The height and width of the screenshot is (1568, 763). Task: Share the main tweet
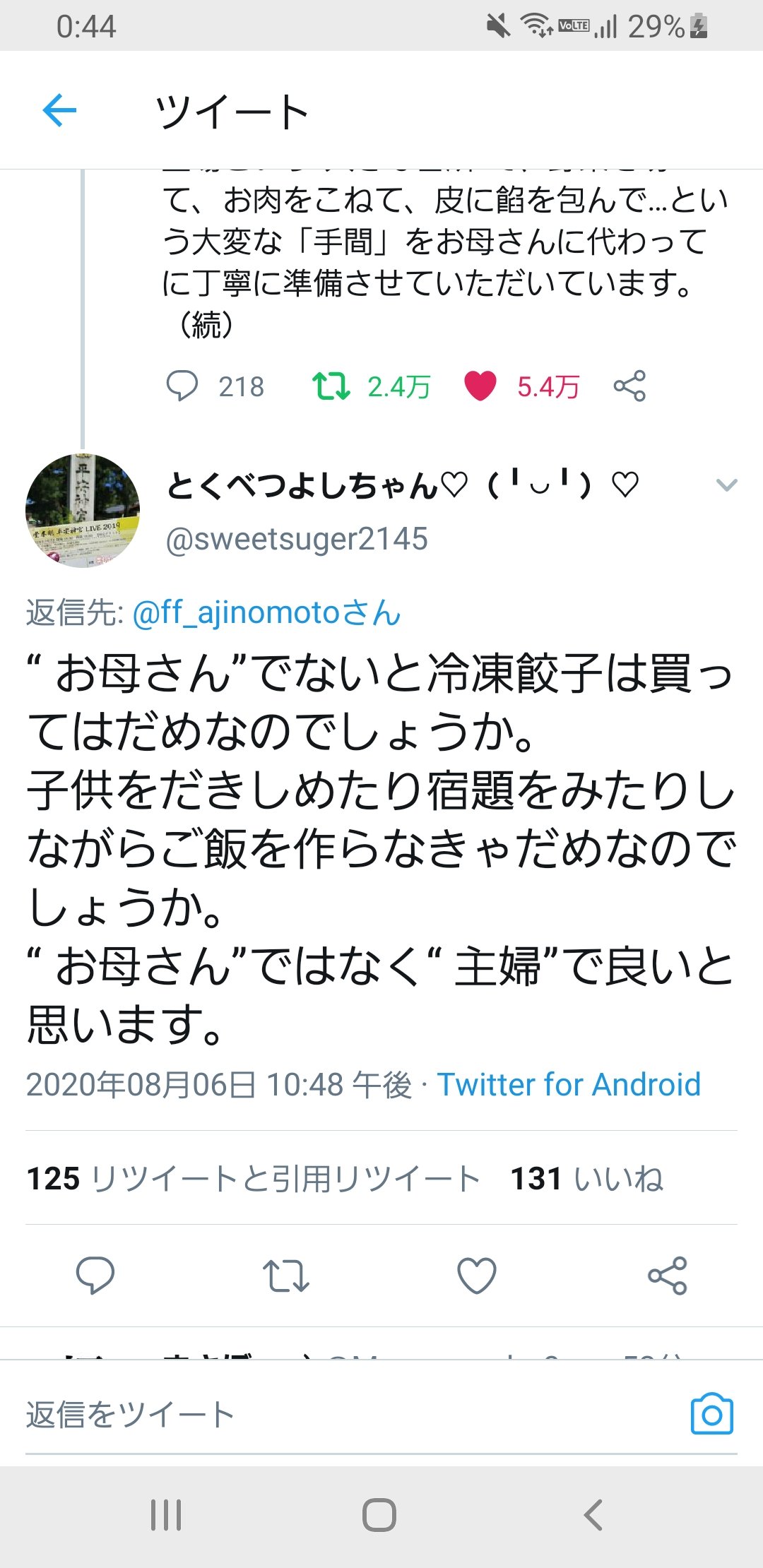coord(668,1276)
